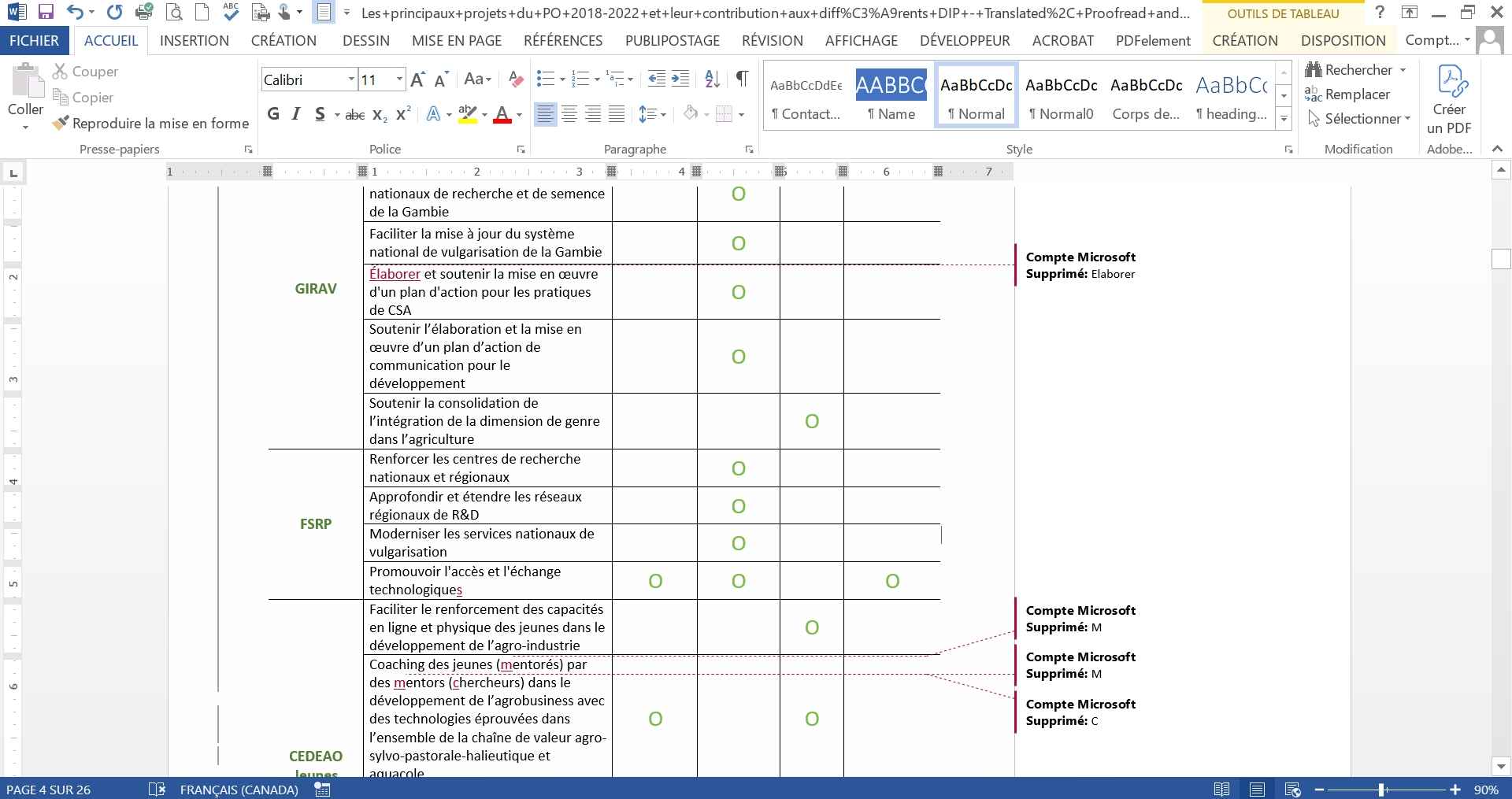This screenshot has width=1512, height=799.
Task: Zoom in with the plus button
Action: coord(1455,790)
